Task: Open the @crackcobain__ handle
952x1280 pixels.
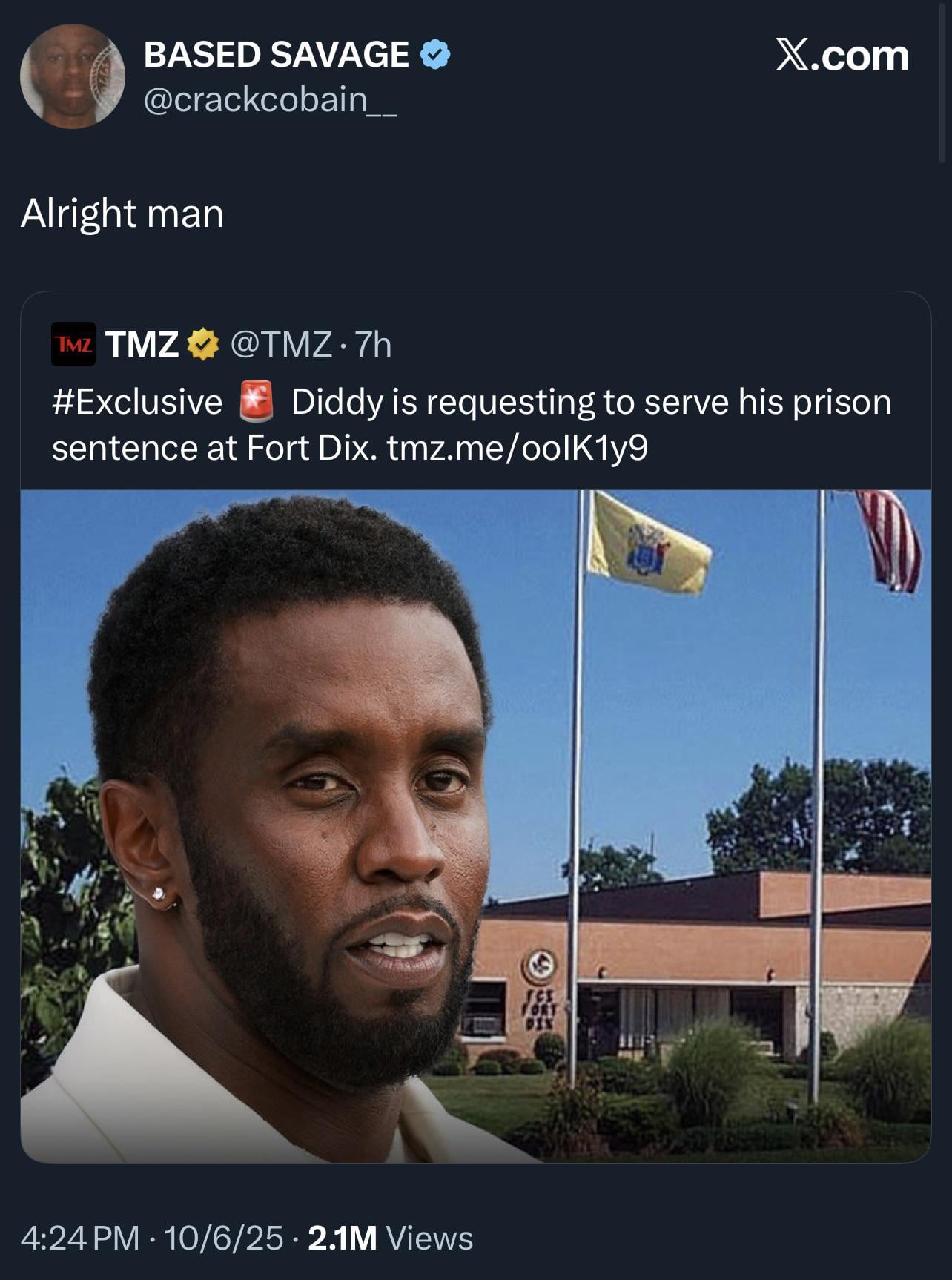Action: [270, 99]
